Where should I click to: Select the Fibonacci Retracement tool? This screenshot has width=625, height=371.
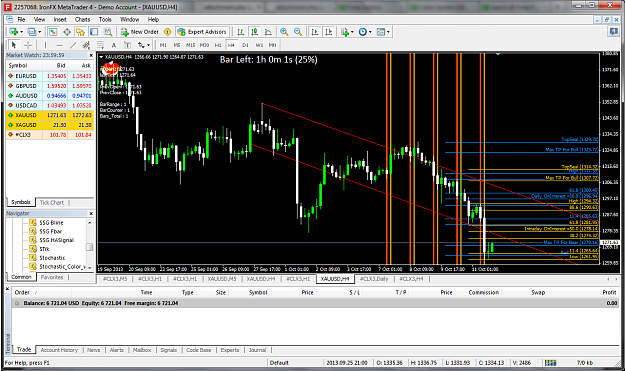pyautogui.click(x=100, y=45)
